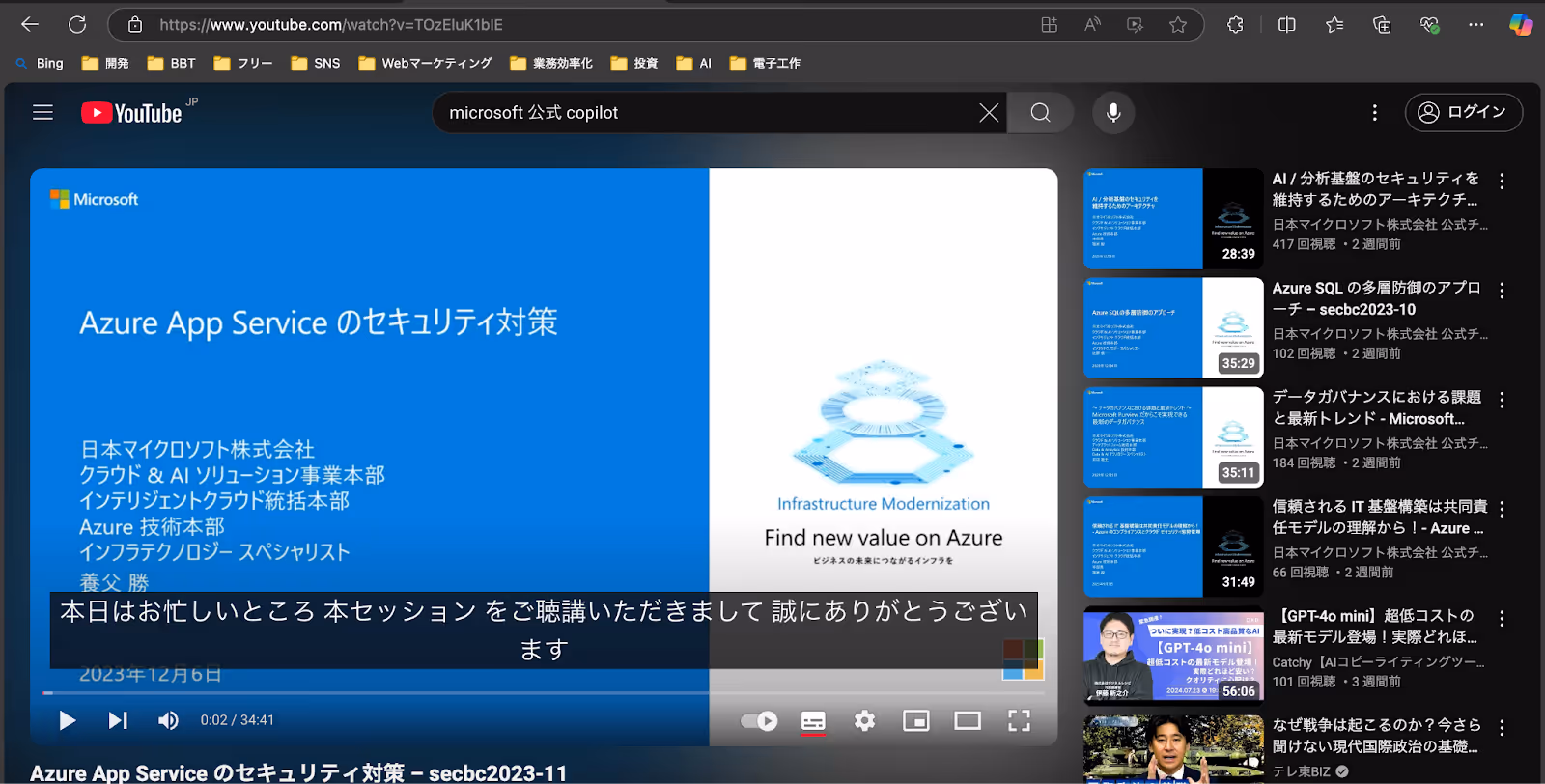Go to the YouTube home logo
Screen dimensions: 1545x784
tap(131, 113)
